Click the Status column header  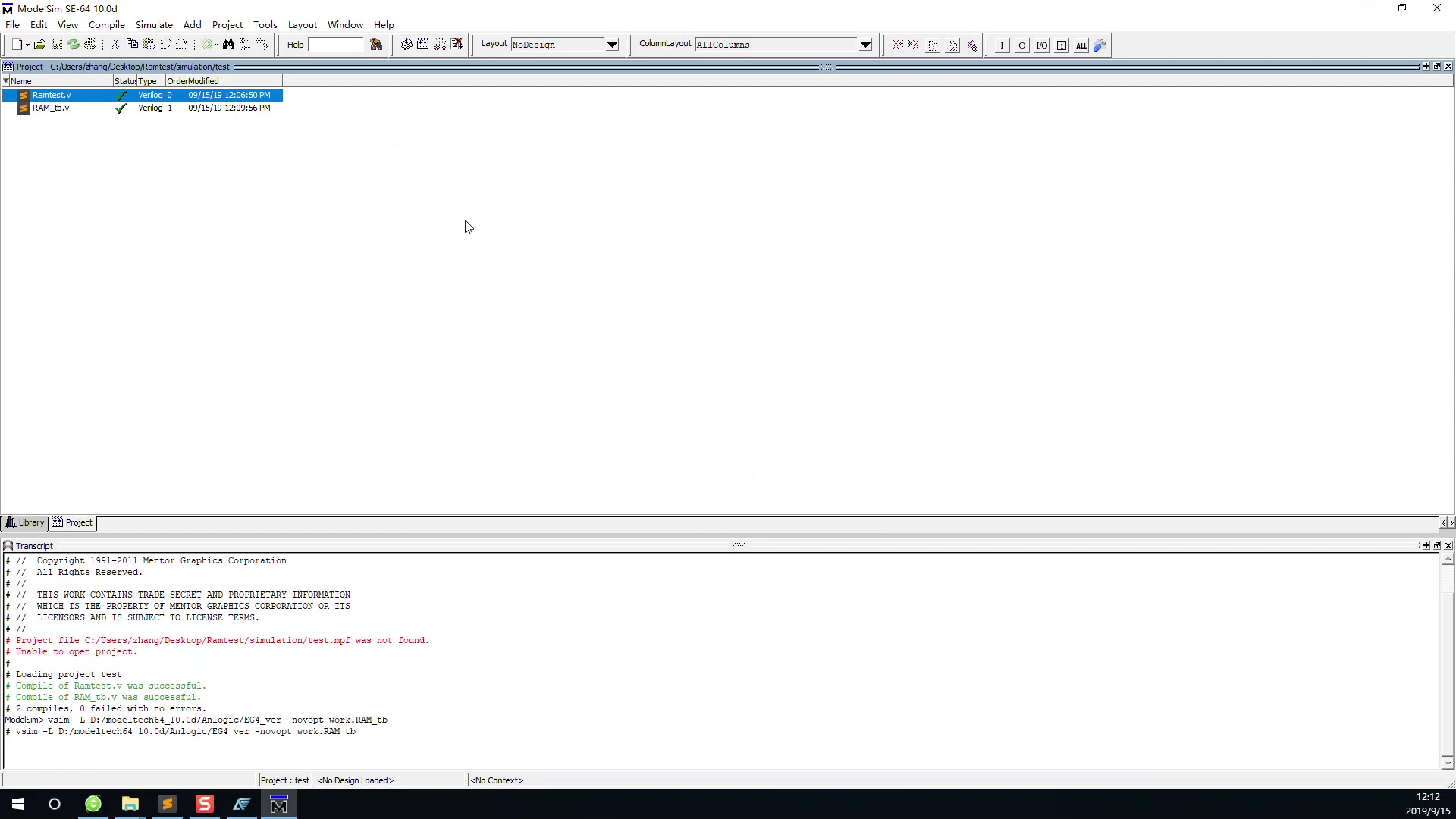pyautogui.click(x=125, y=81)
